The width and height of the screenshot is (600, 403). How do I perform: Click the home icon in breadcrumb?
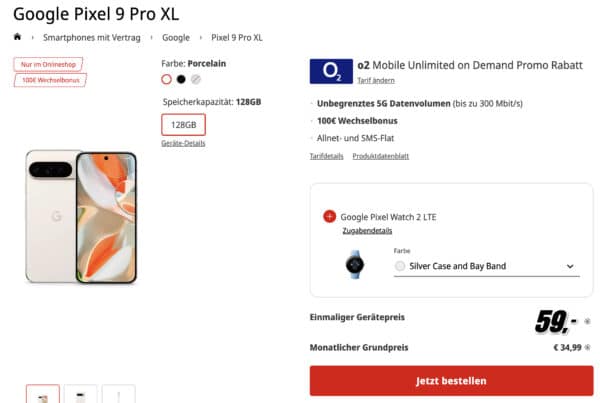tap(17, 37)
